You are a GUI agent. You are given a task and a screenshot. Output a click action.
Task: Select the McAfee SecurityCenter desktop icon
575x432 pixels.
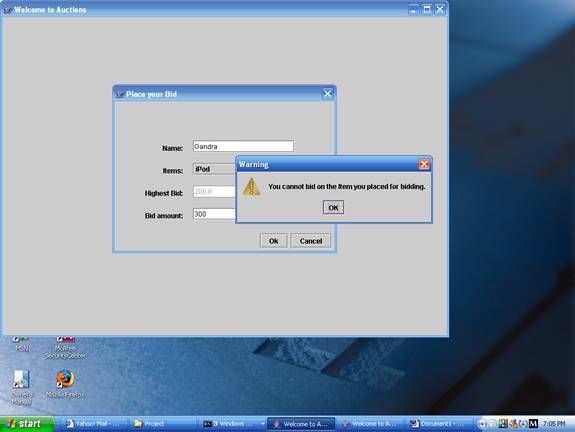pos(65,348)
